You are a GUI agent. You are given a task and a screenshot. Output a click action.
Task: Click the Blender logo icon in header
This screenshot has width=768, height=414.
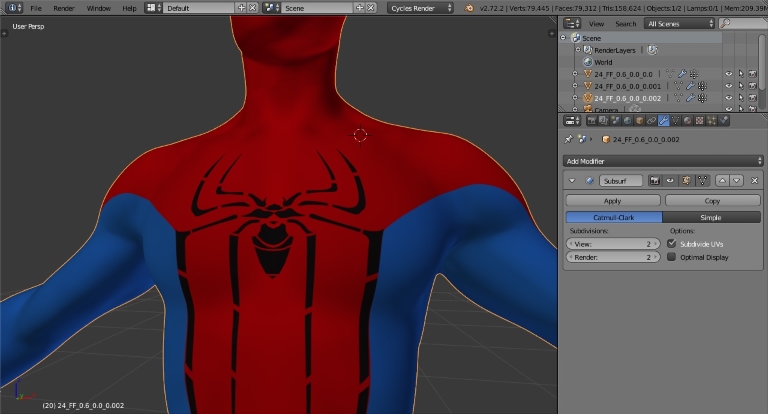pos(469,8)
